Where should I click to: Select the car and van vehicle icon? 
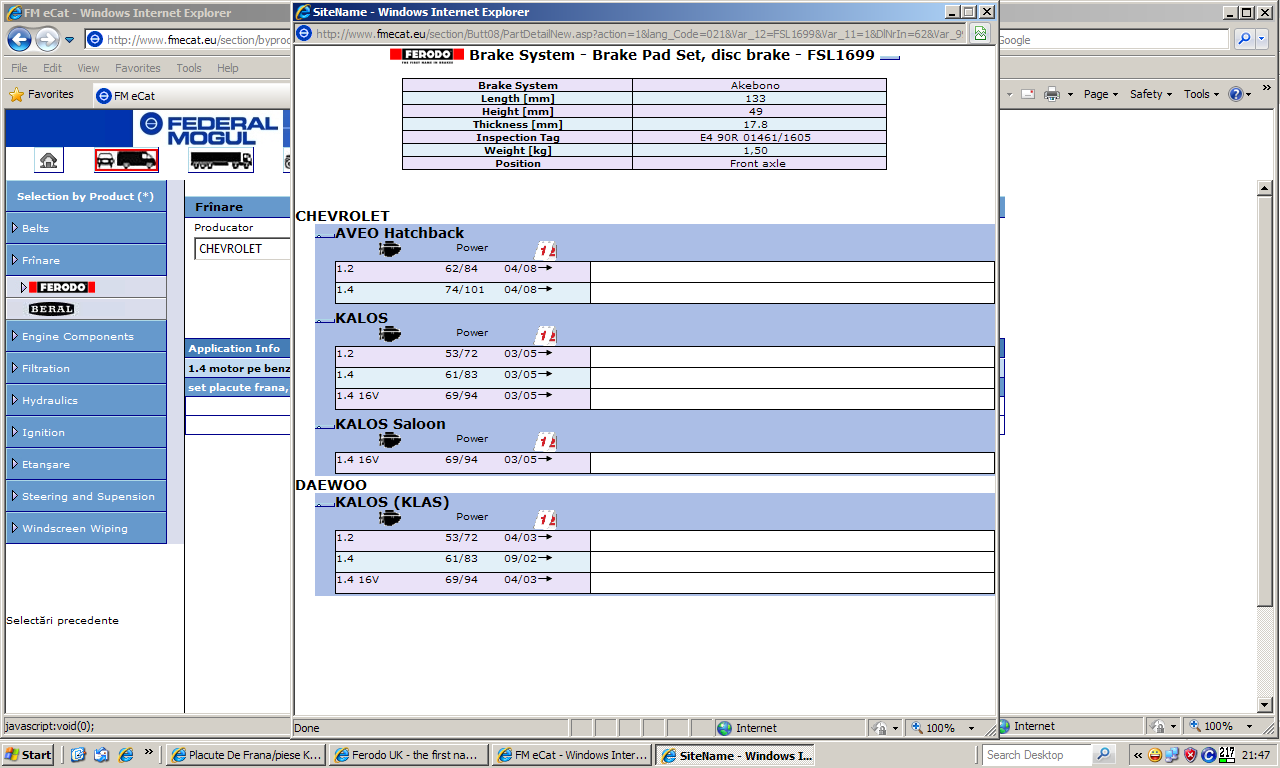[x=126, y=160]
